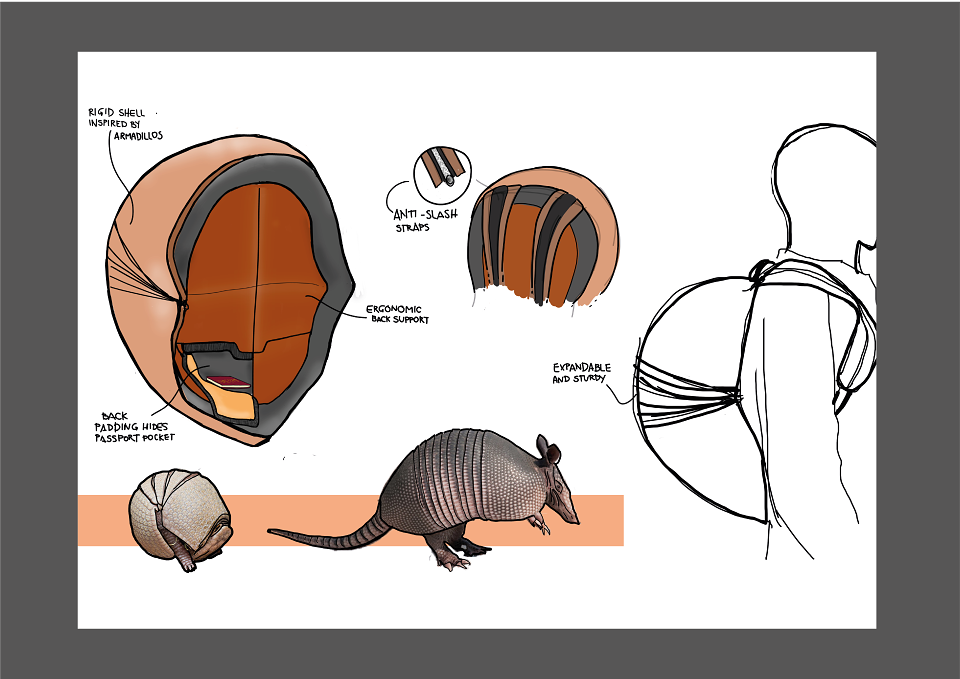The image size is (960, 679).
Task: Select the "Ergonomic back support" label text
Action: (x=397, y=314)
